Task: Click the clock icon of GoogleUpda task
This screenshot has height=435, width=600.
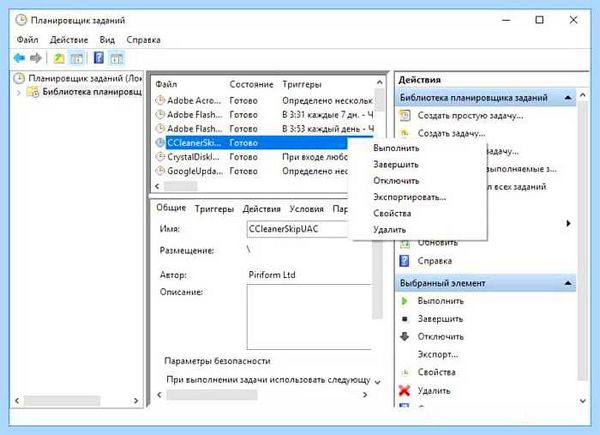Action: point(160,171)
